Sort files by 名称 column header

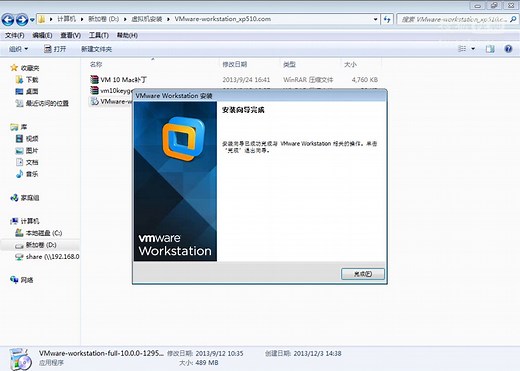(96, 64)
